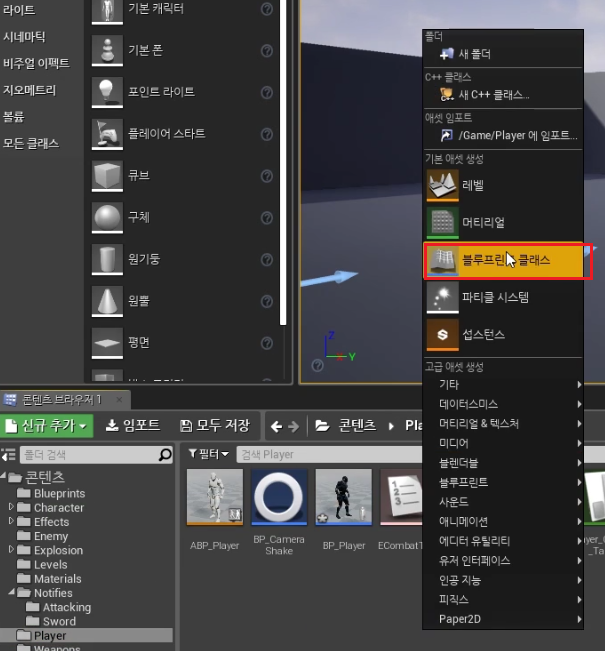Expand 머티리얼 & 텍스처 submenu
This screenshot has height=651, width=605.
click(503, 423)
